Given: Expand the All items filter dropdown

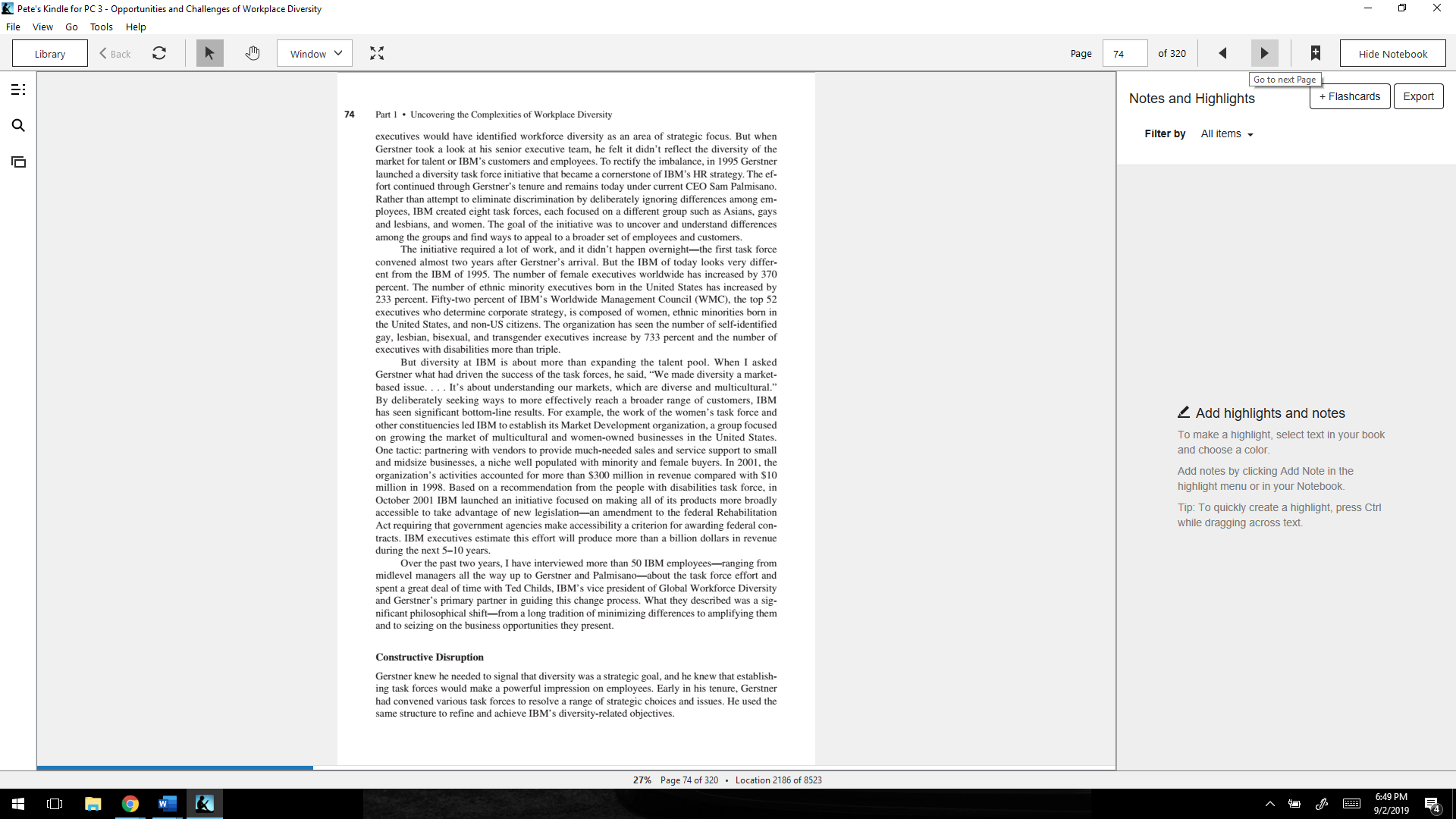Looking at the screenshot, I should (x=1227, y=133).
